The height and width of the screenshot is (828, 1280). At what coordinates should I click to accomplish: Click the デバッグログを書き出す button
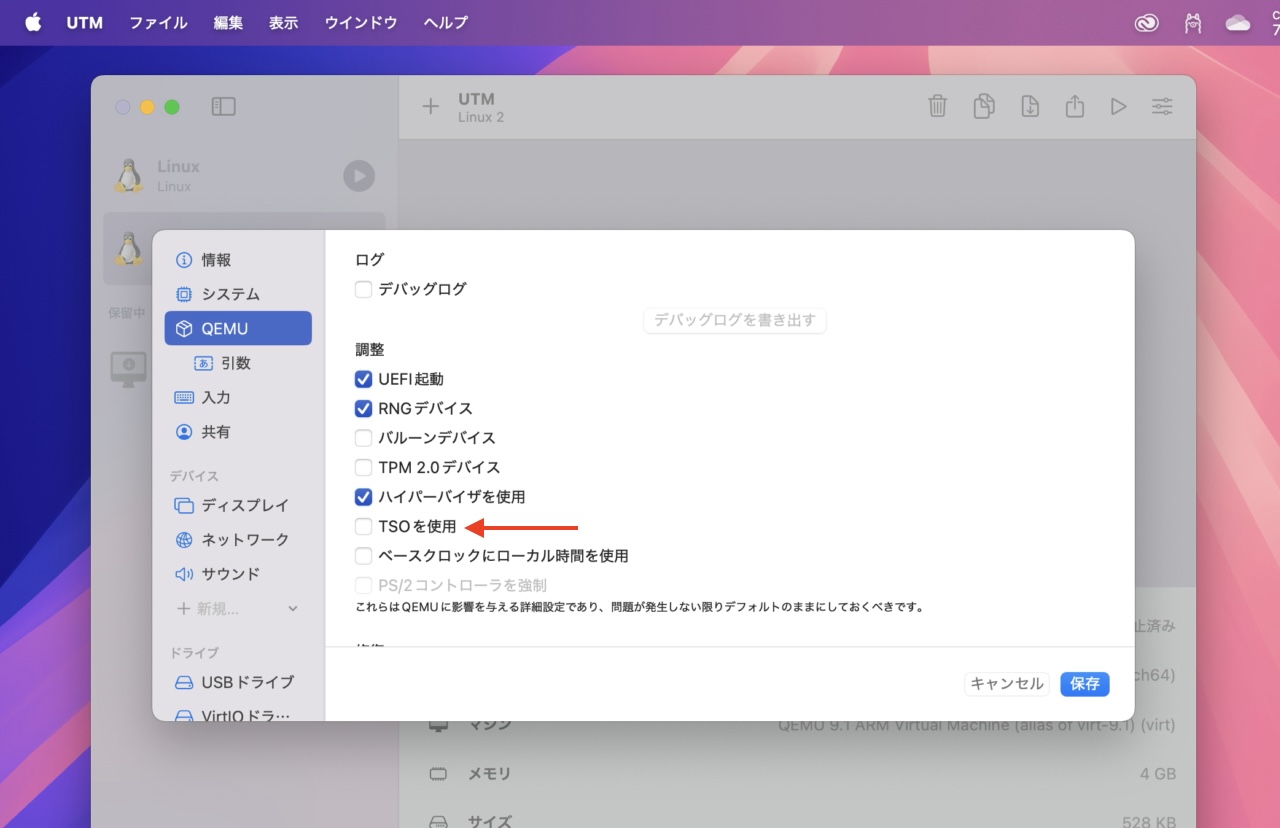pos(735,320)
